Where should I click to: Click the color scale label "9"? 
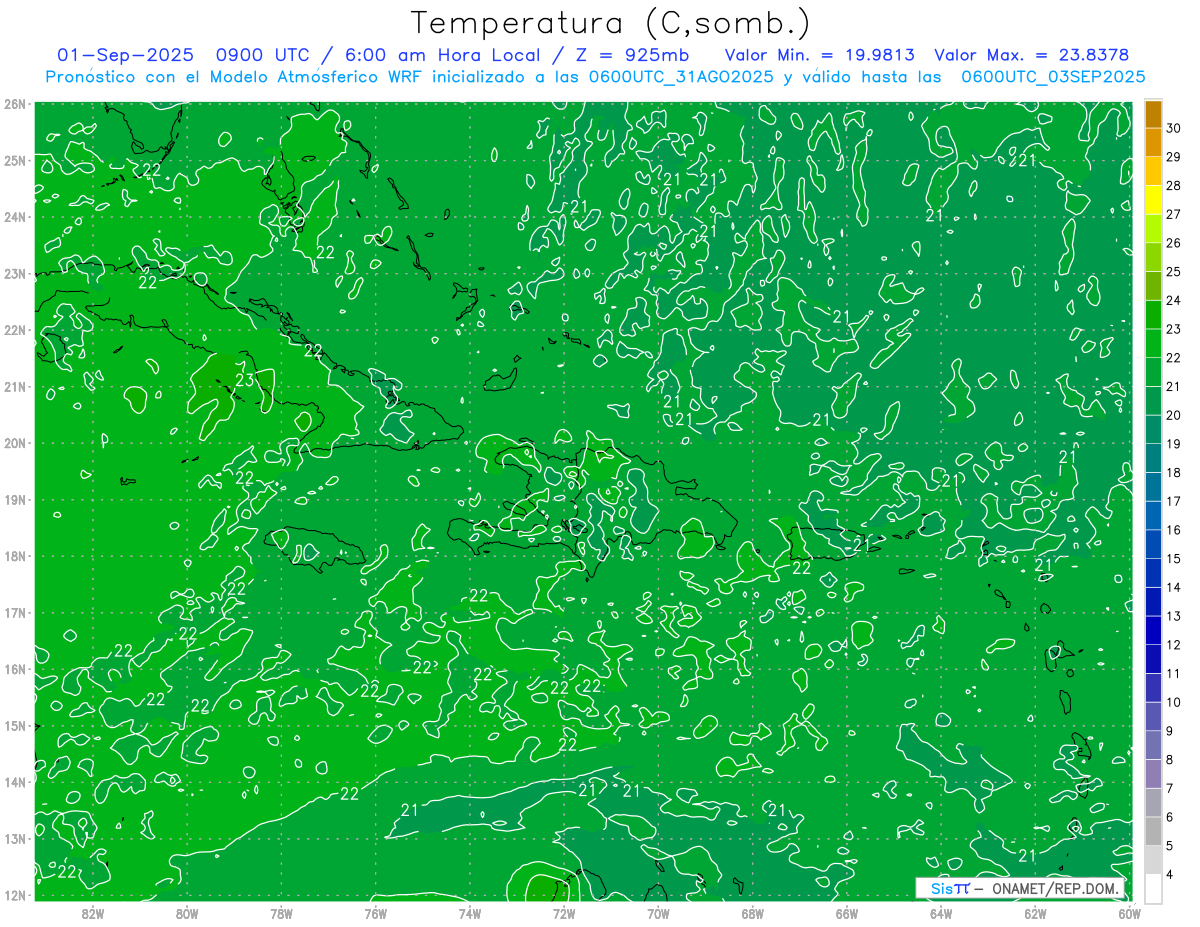coord(1171,731)
